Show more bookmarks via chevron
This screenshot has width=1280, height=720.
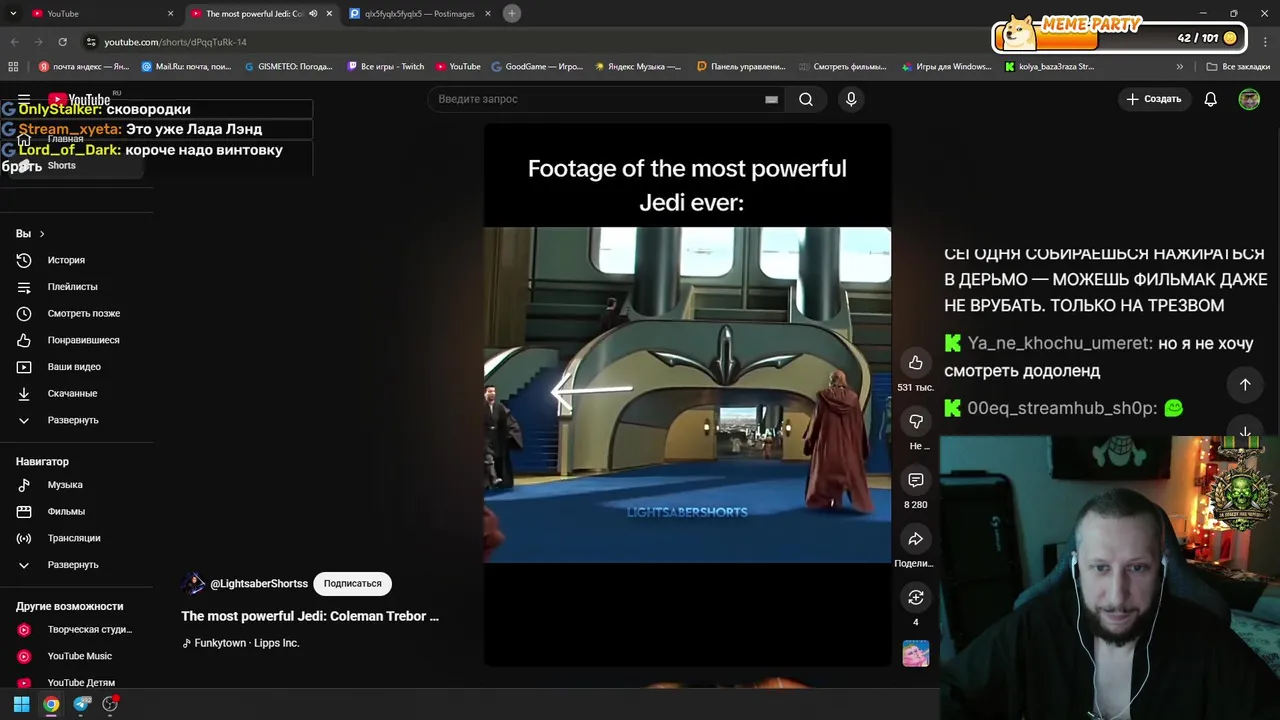pos(1179,67)
